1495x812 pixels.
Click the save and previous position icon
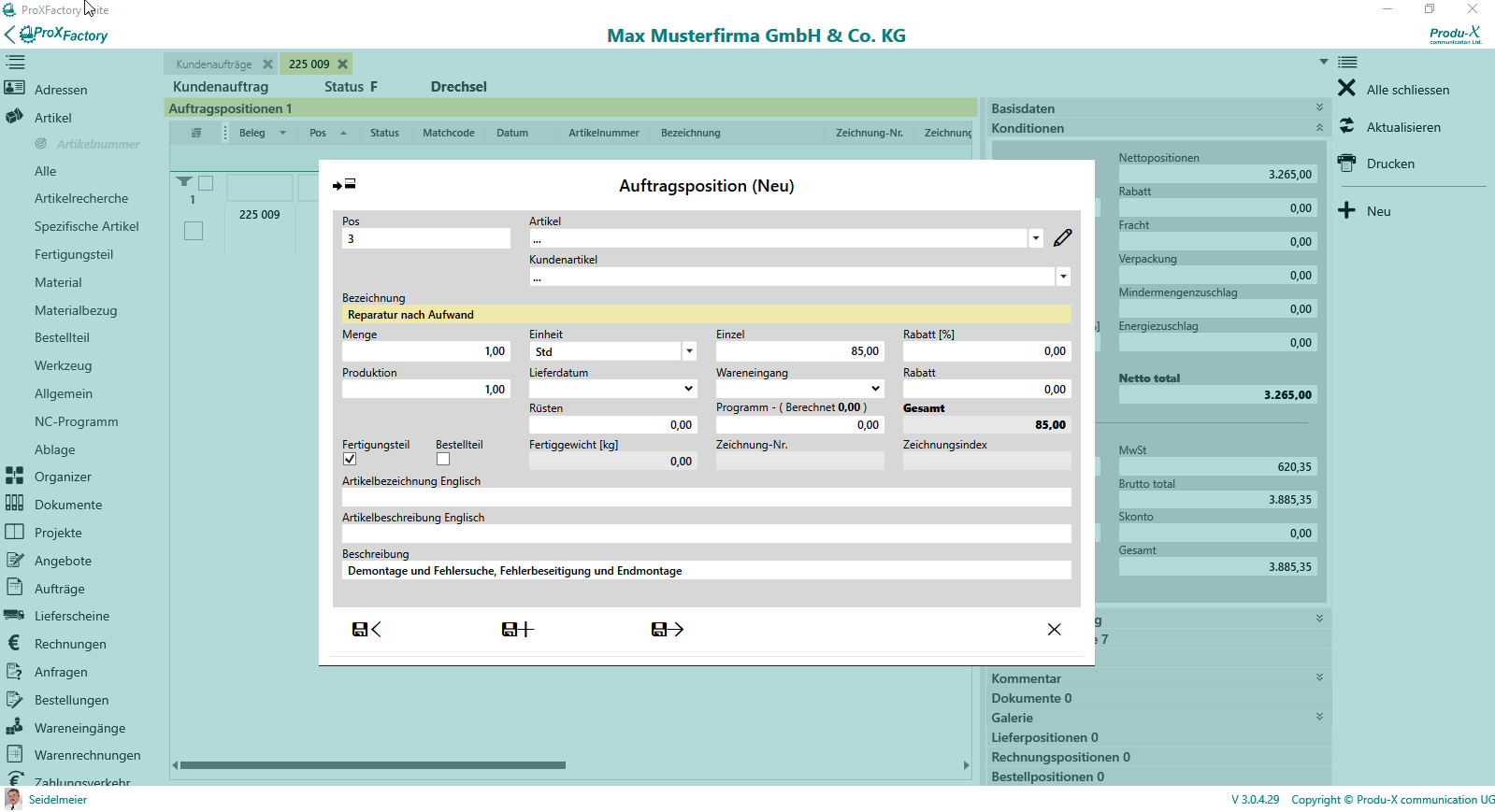367,630
